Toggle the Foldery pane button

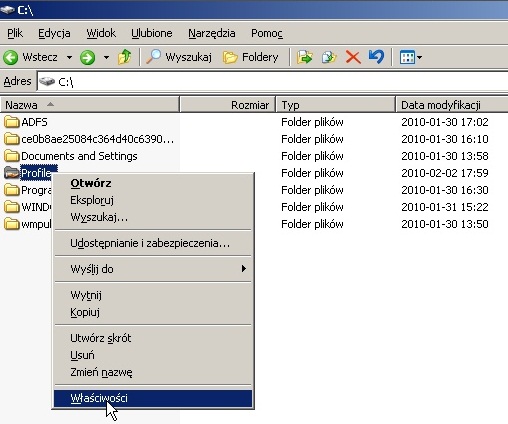click(x=250, y=57)
